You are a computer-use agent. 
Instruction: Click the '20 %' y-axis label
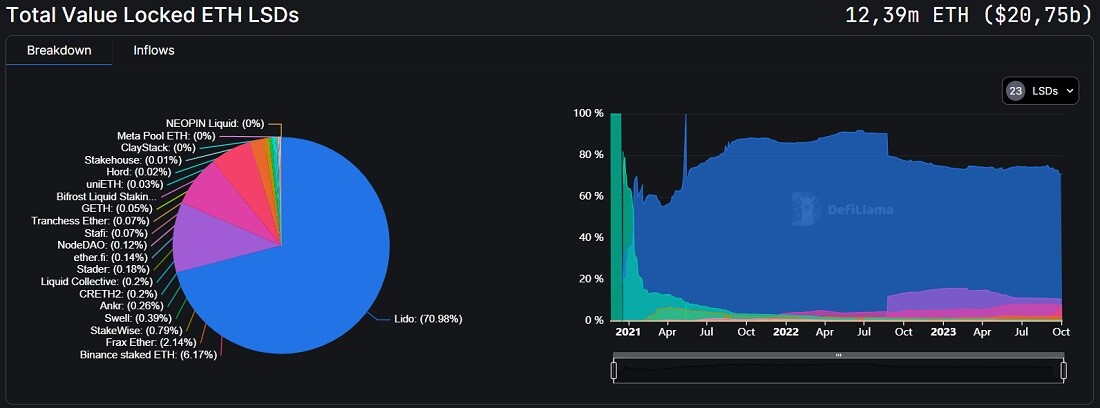pyautogui.click(x=591, y=279)
